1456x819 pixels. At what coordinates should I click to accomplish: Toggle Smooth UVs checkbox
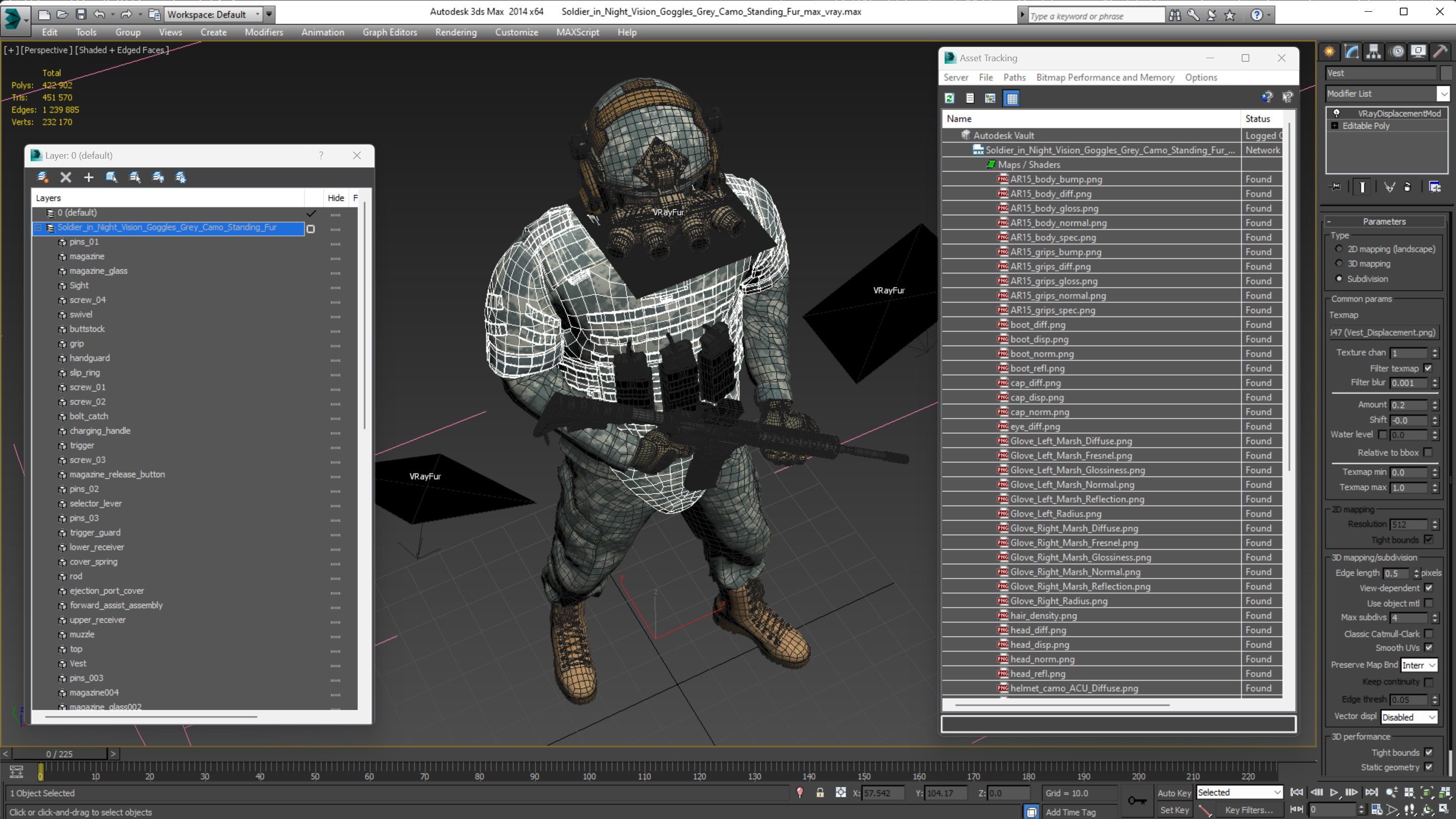click(1428, 648)
